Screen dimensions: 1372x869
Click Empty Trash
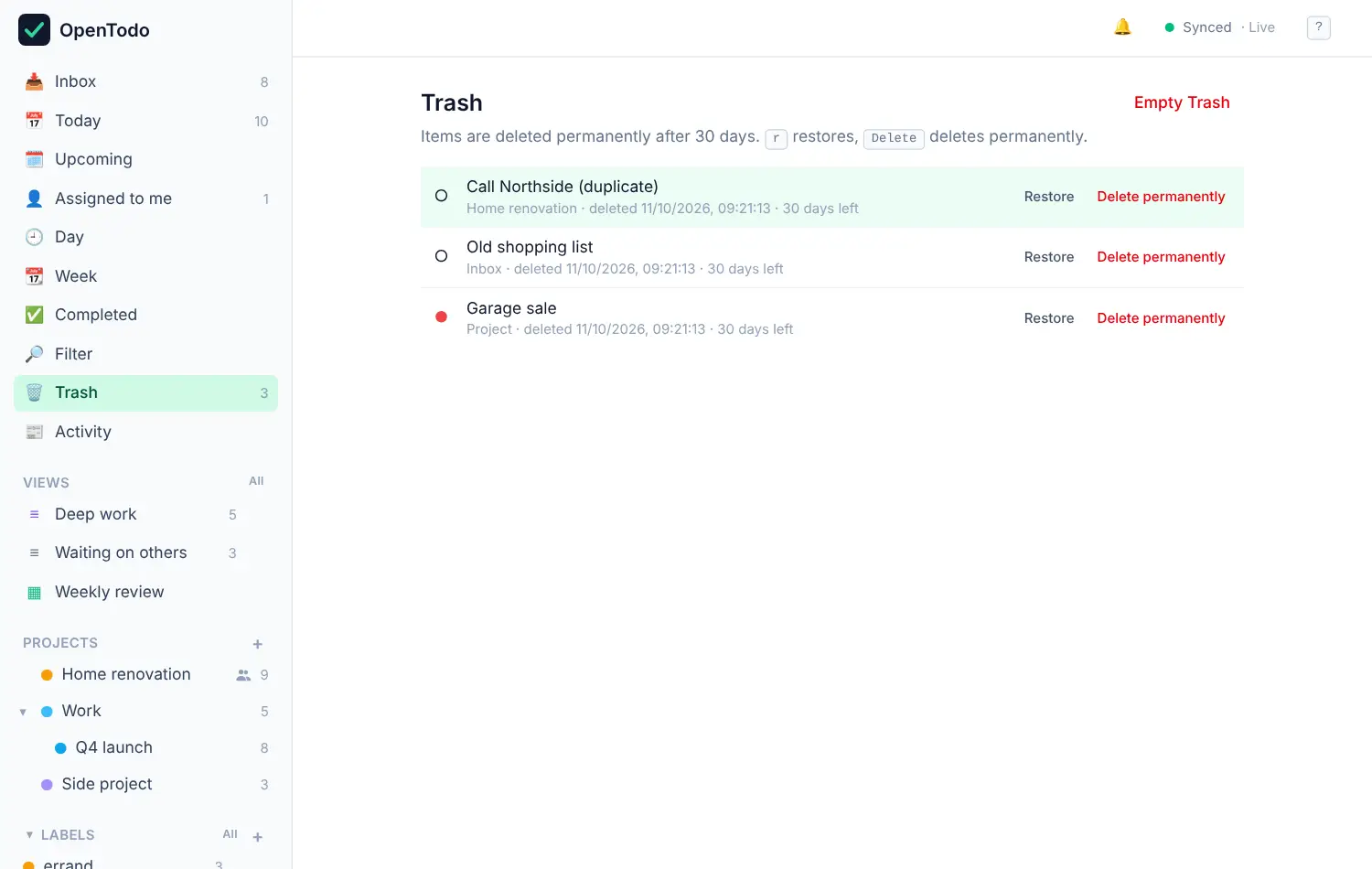click(1182, 102)
